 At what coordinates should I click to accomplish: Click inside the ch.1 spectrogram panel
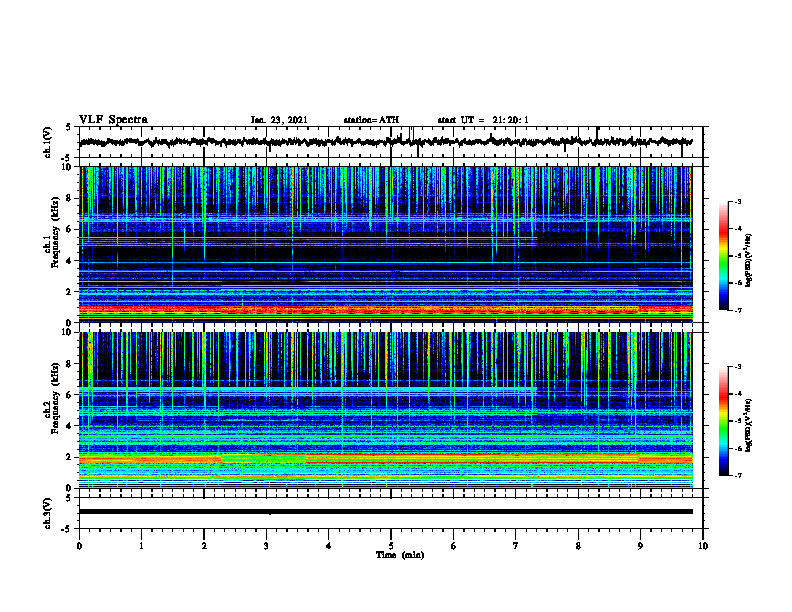pyautogui.click(x=386, y=244)
